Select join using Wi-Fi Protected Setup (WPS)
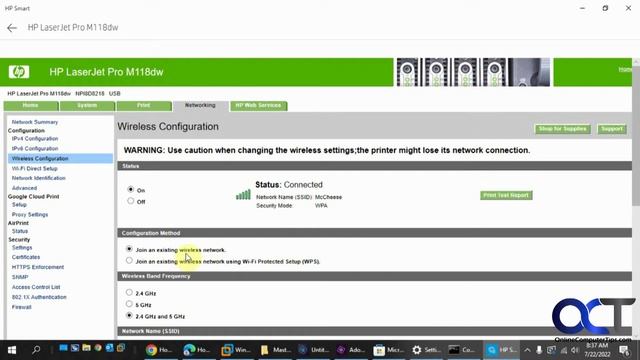 pyautogui.click(x=129, y=260)
